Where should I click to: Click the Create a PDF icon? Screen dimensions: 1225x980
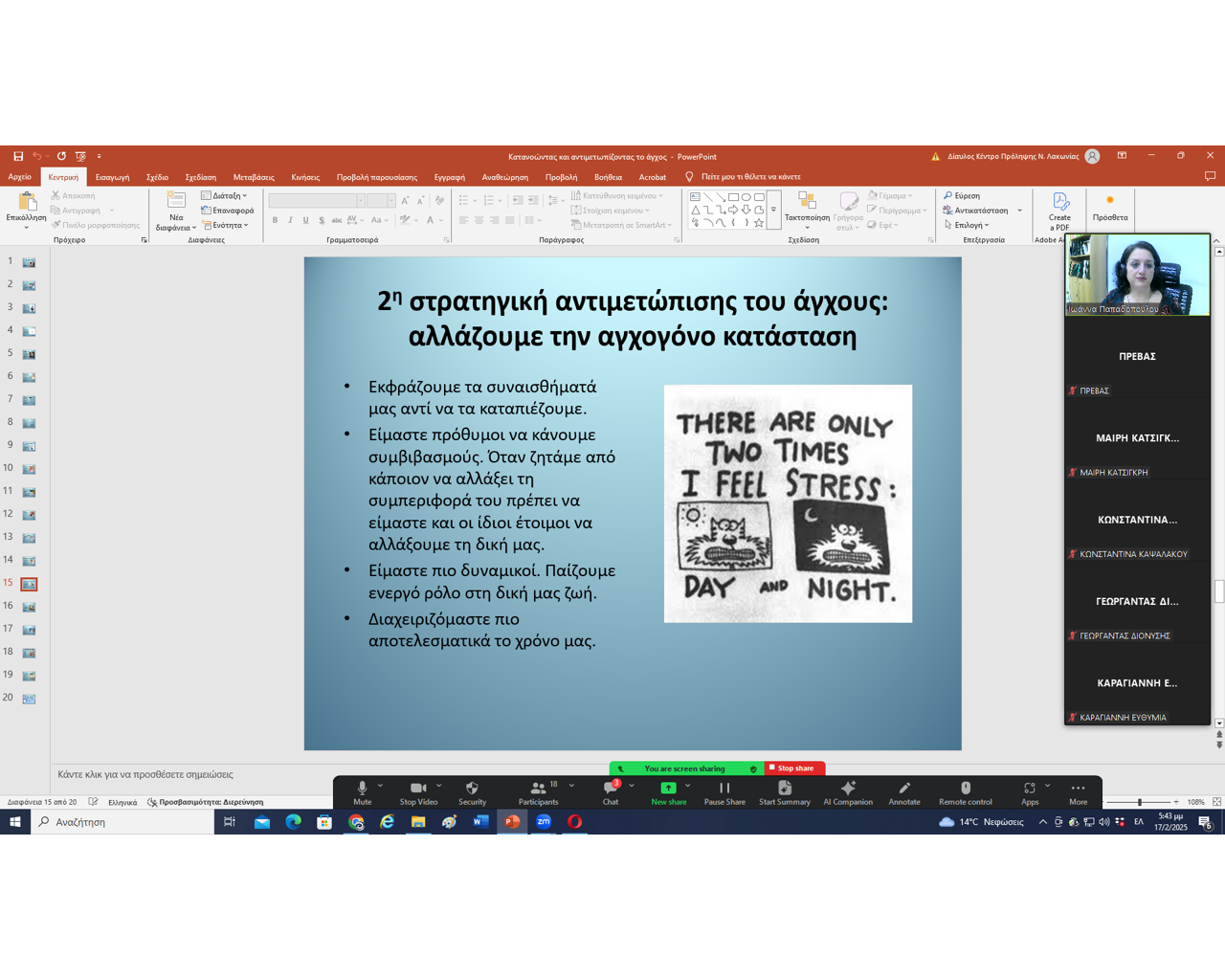pyautogui.click(x=1059, y=202)
